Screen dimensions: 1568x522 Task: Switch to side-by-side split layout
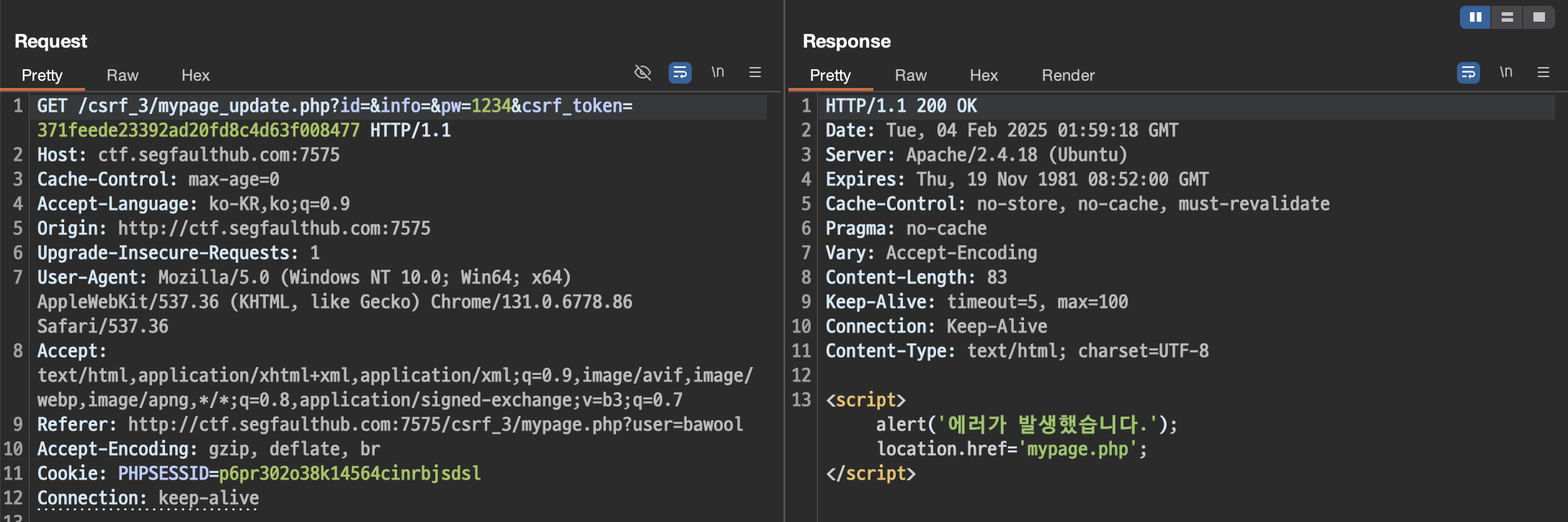(x=1475, y=17)
